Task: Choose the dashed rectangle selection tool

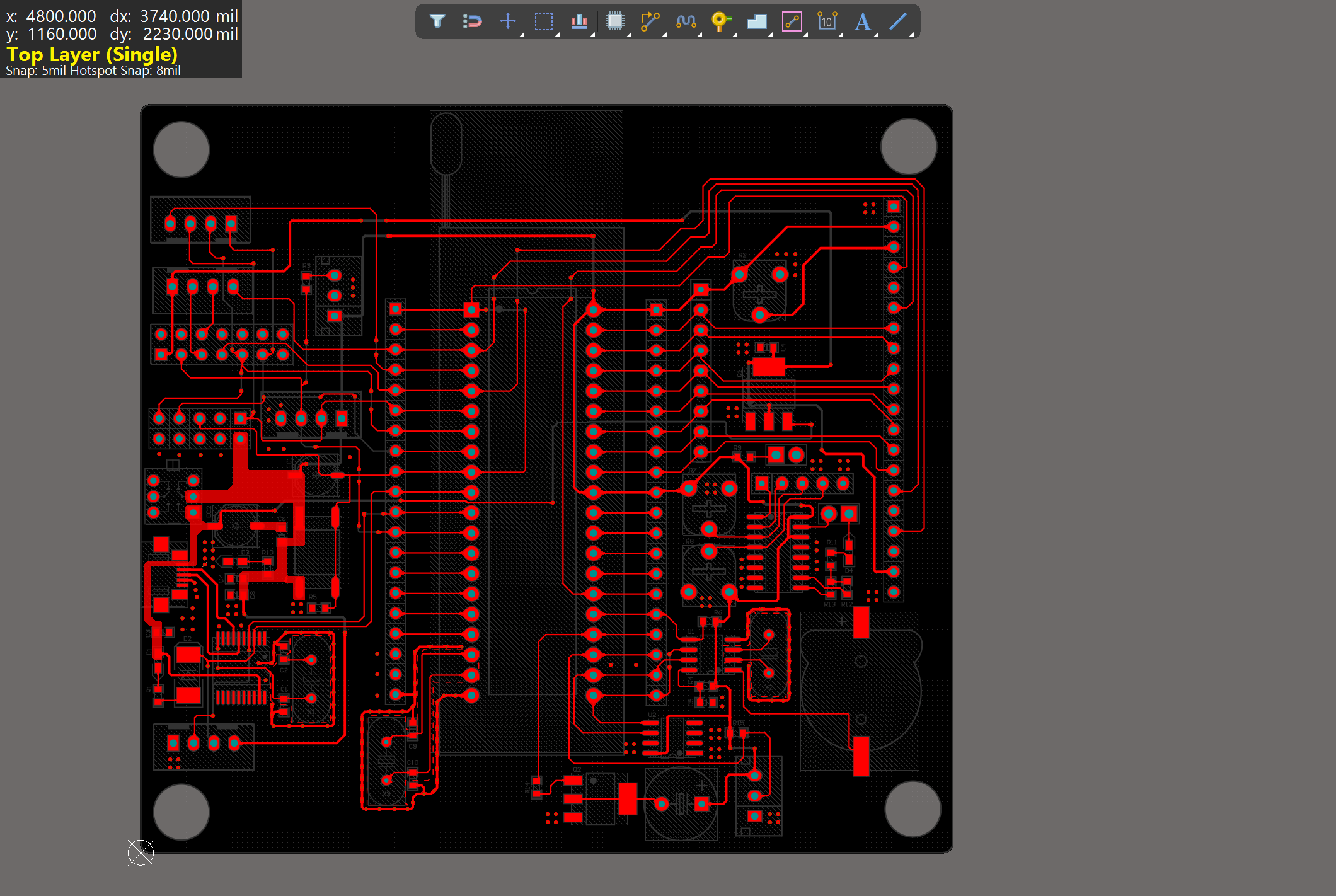Action: pos(543,21)
